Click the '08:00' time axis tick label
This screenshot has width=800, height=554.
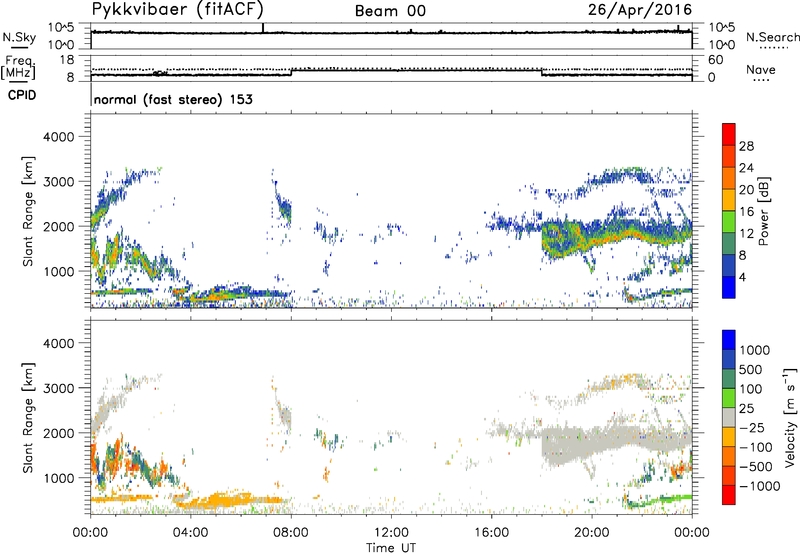pos(291,533)
